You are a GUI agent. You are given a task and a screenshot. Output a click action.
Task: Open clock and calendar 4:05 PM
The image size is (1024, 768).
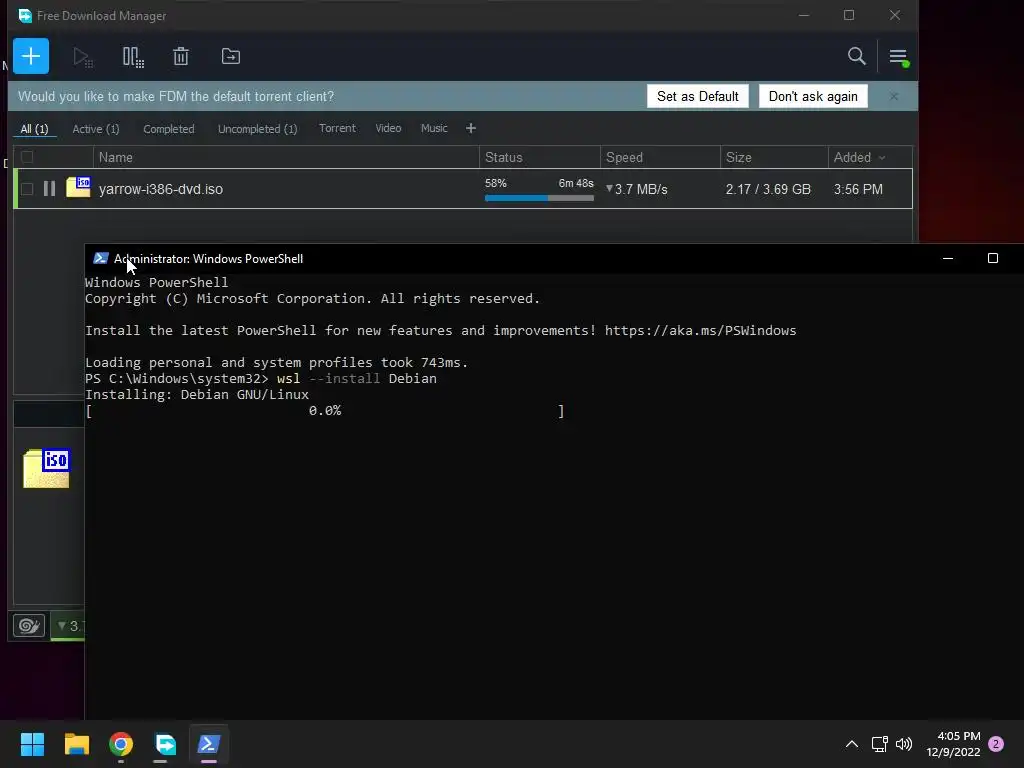pos(953,744)
